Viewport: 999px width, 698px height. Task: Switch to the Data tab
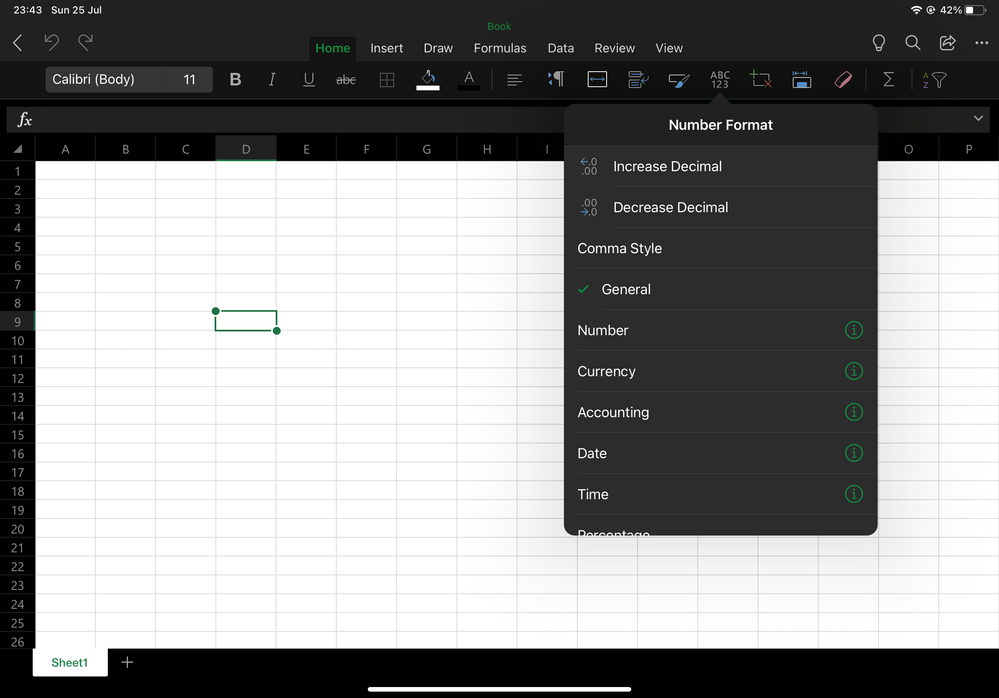[x=561, y=48]
